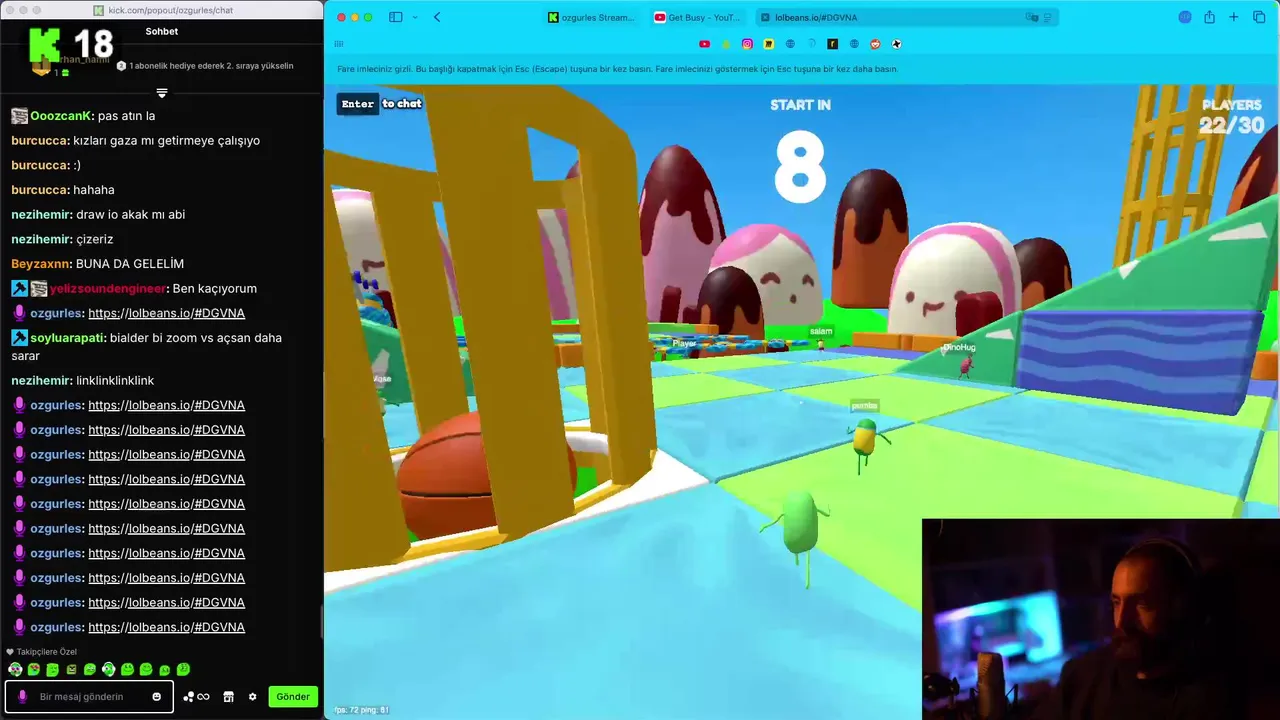Open the Reader view icon in address bar

click(x=1047, y=17)
